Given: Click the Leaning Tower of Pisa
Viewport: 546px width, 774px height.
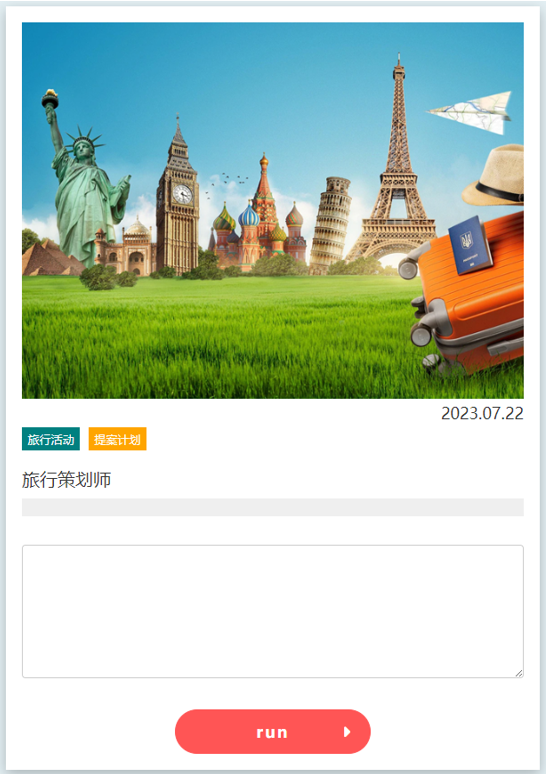Looking at the screenshot, I should coord(330,225).
